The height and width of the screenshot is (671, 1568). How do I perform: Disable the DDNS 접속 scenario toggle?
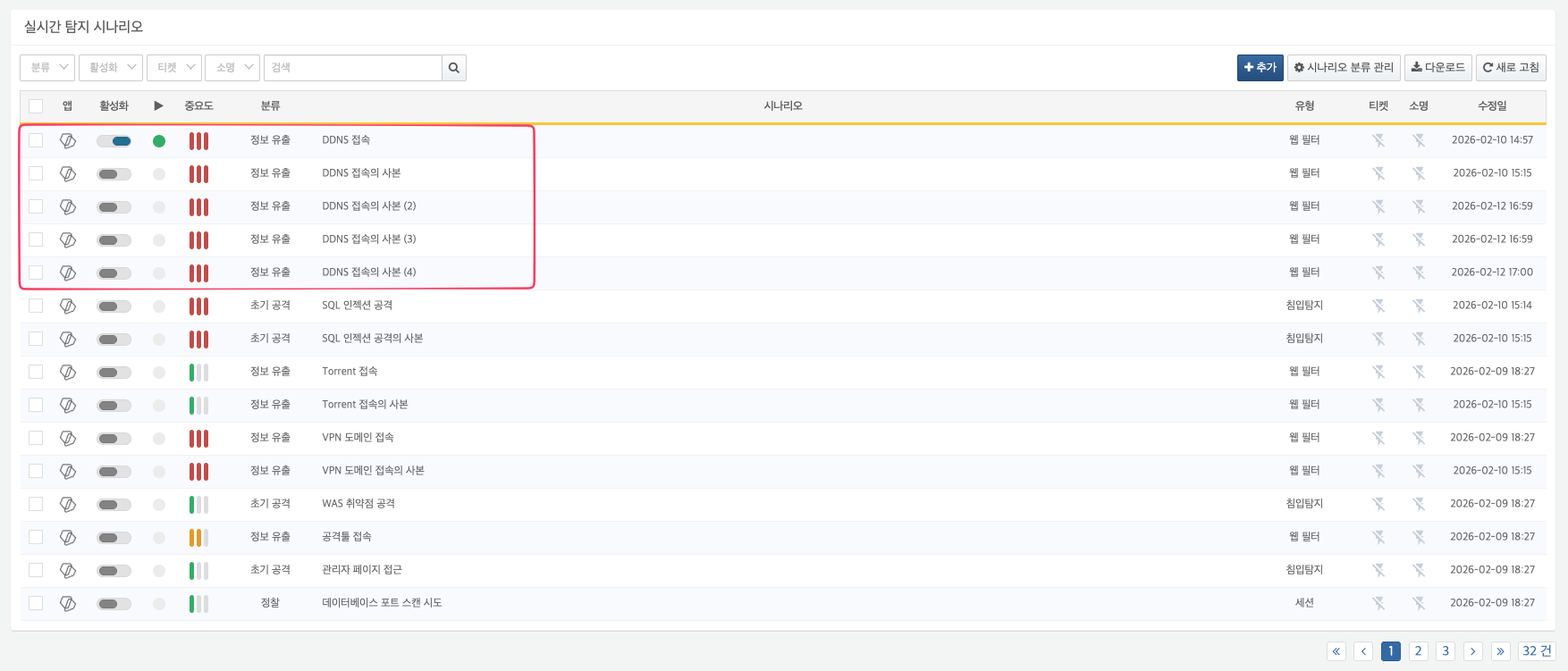point(114,141)
